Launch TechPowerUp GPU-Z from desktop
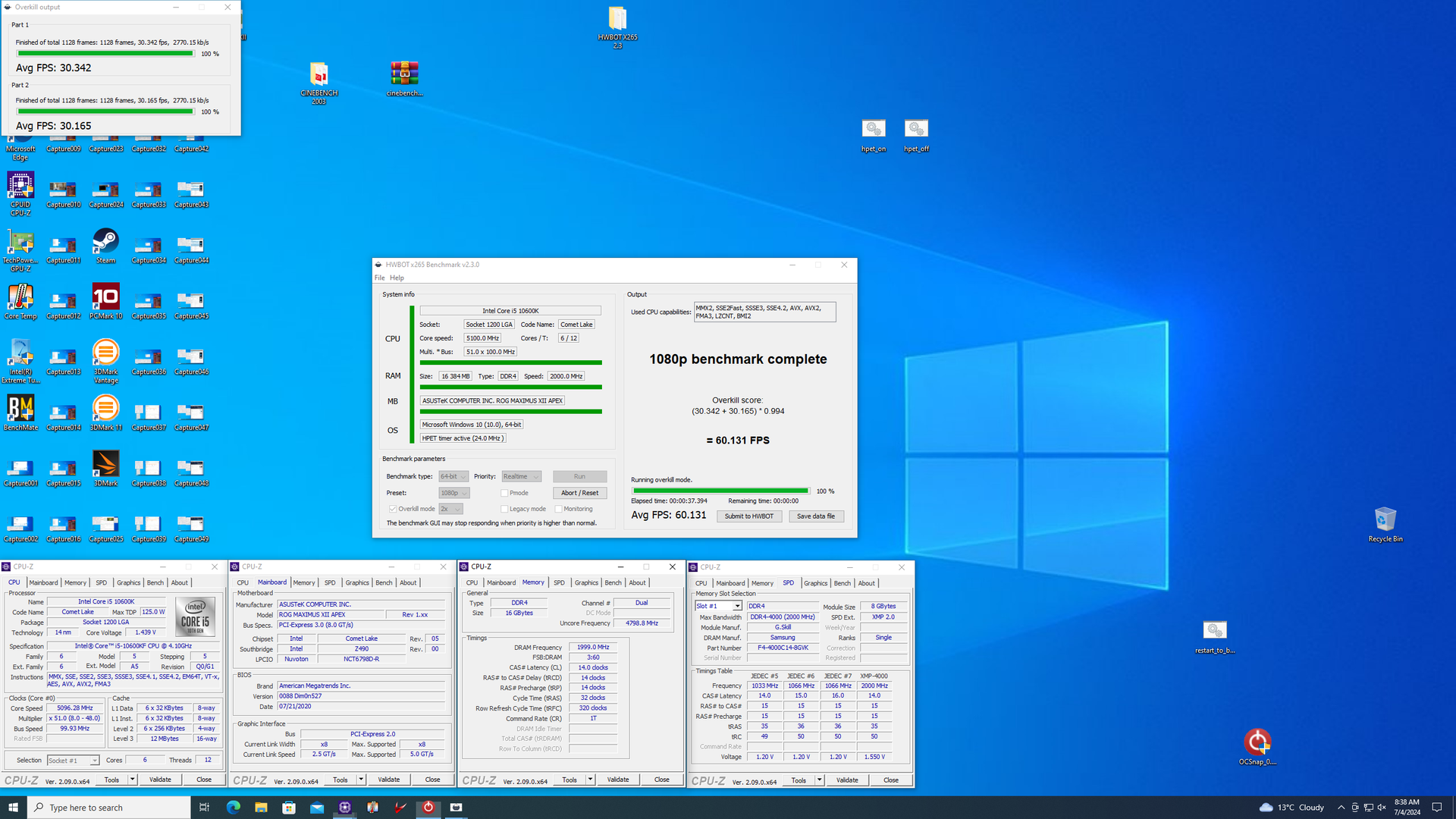This screenshot has width=1456, height=819. pyautogui.click(x=20, y=249)
